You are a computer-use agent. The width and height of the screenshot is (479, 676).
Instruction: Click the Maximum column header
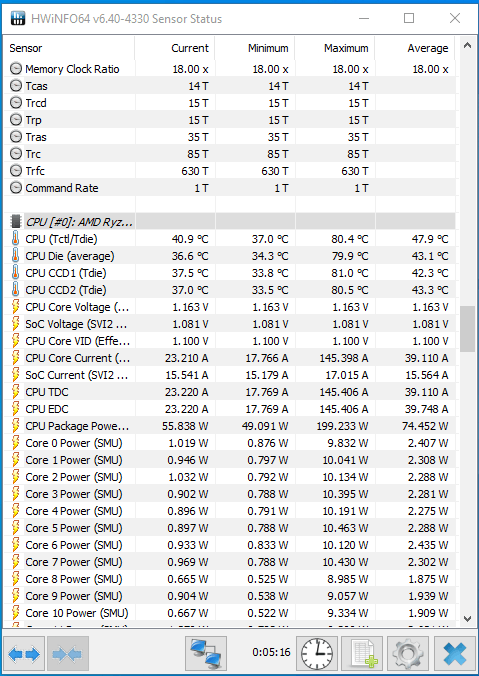(335, 48)
